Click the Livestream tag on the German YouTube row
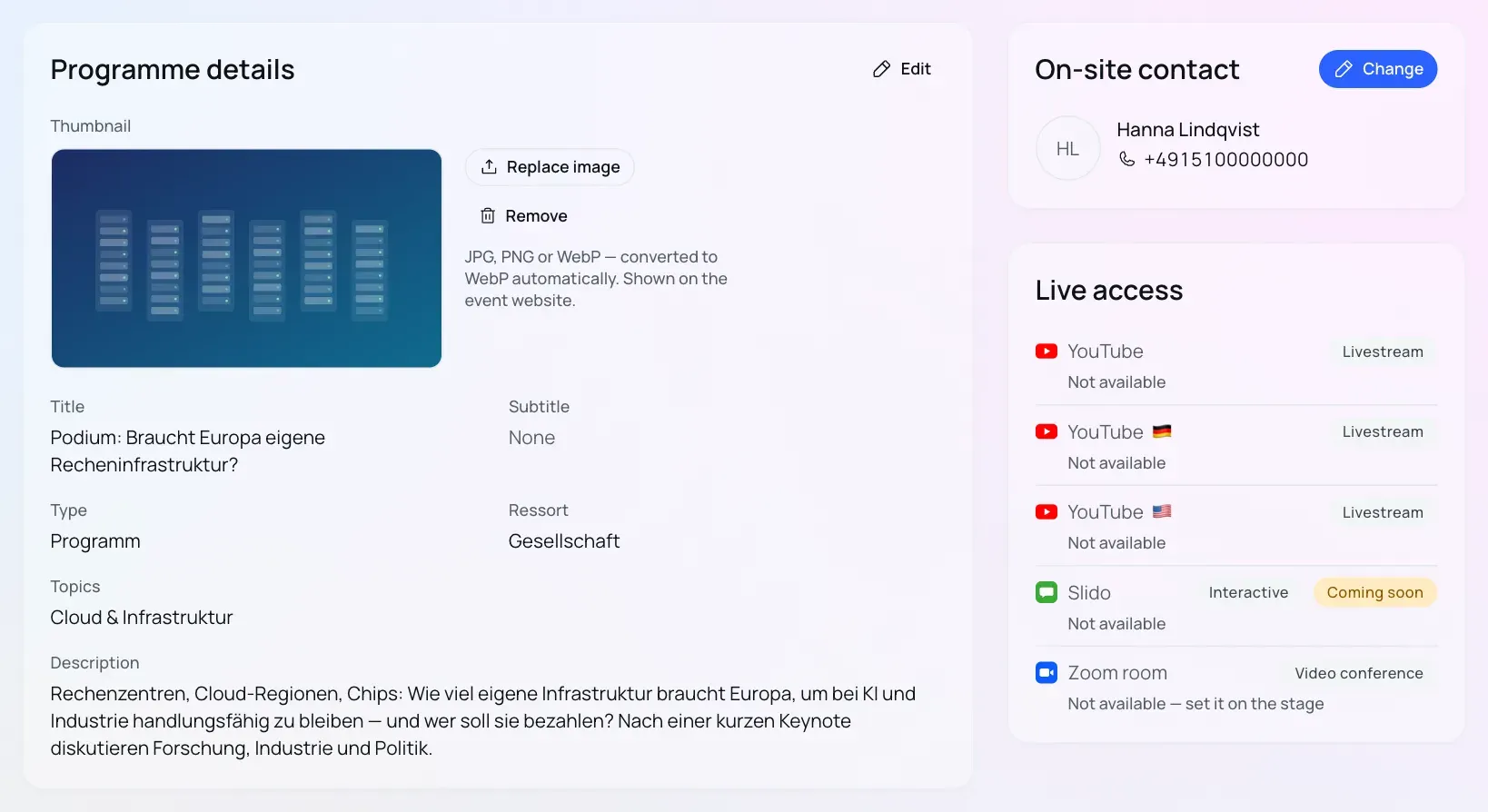 coord(1383,431)
